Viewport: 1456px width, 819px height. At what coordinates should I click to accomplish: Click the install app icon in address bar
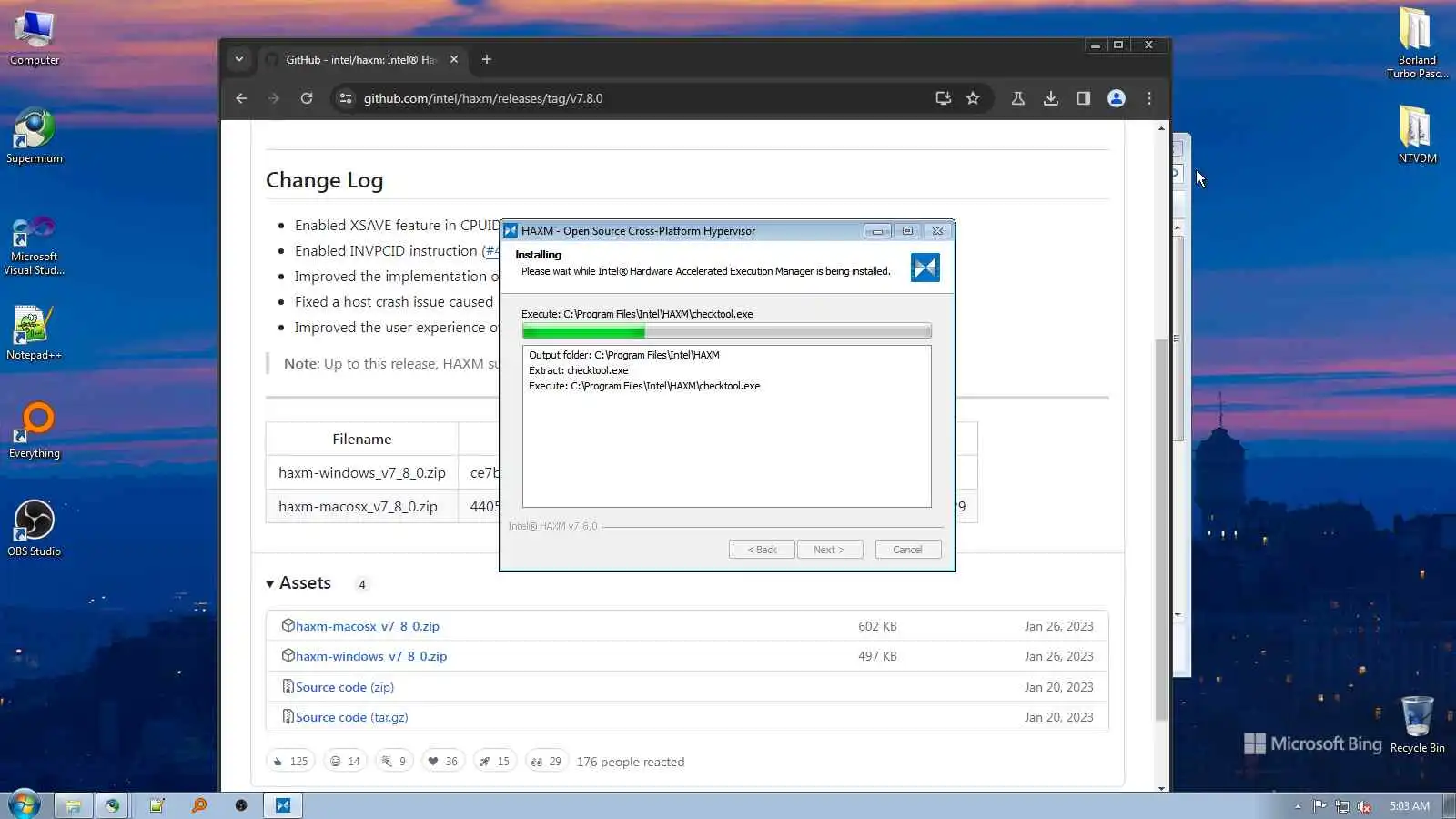coord(944,98)
